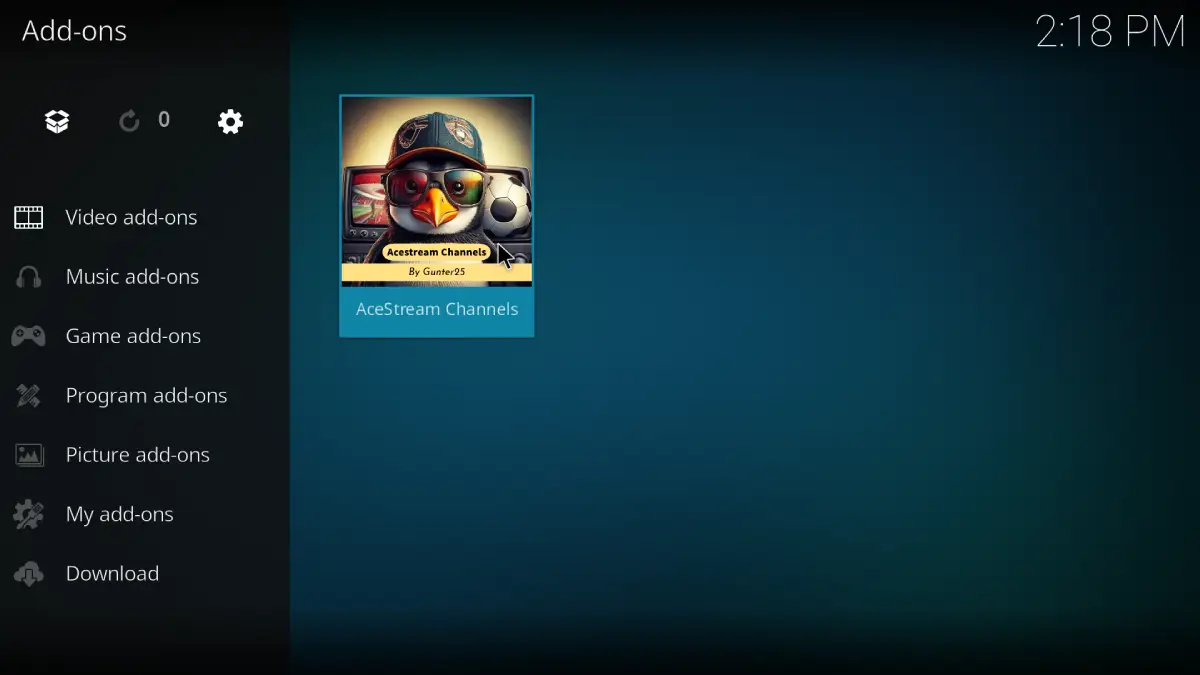Image resolution: width=1200 pixels, height=675 pixels.
Task: Click the available updates count number
Action: pyautogui.click(x=164, y=120)
